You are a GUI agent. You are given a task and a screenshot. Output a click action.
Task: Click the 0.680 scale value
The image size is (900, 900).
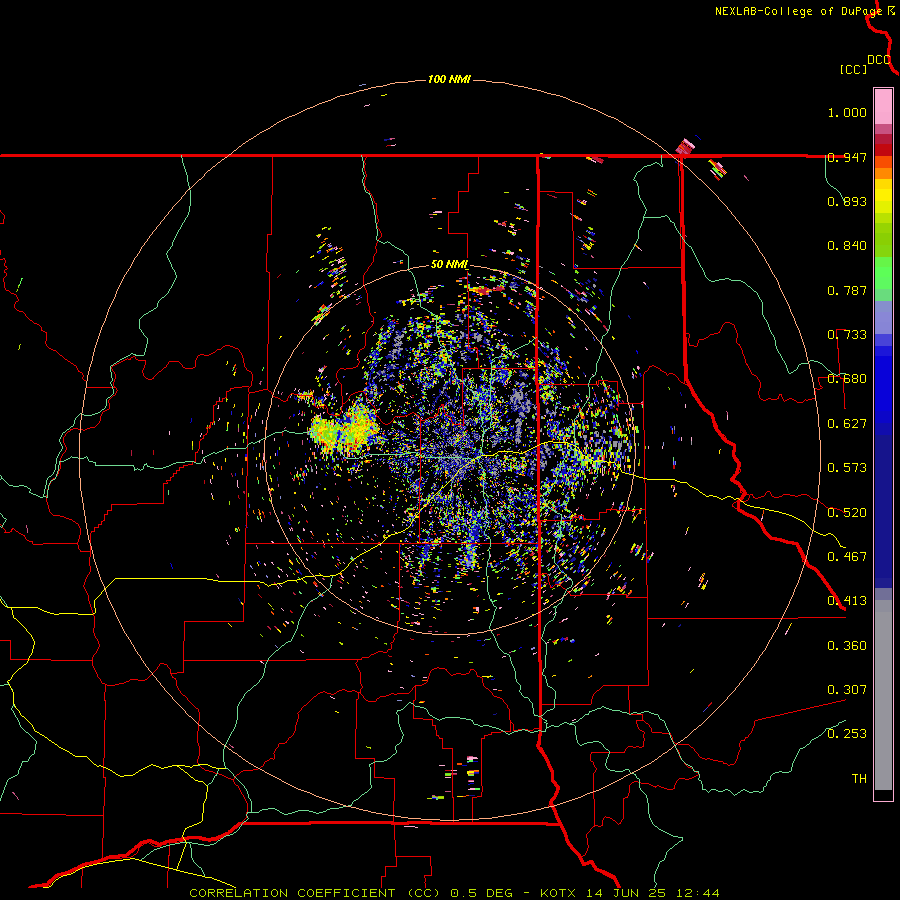click(847, 379)
